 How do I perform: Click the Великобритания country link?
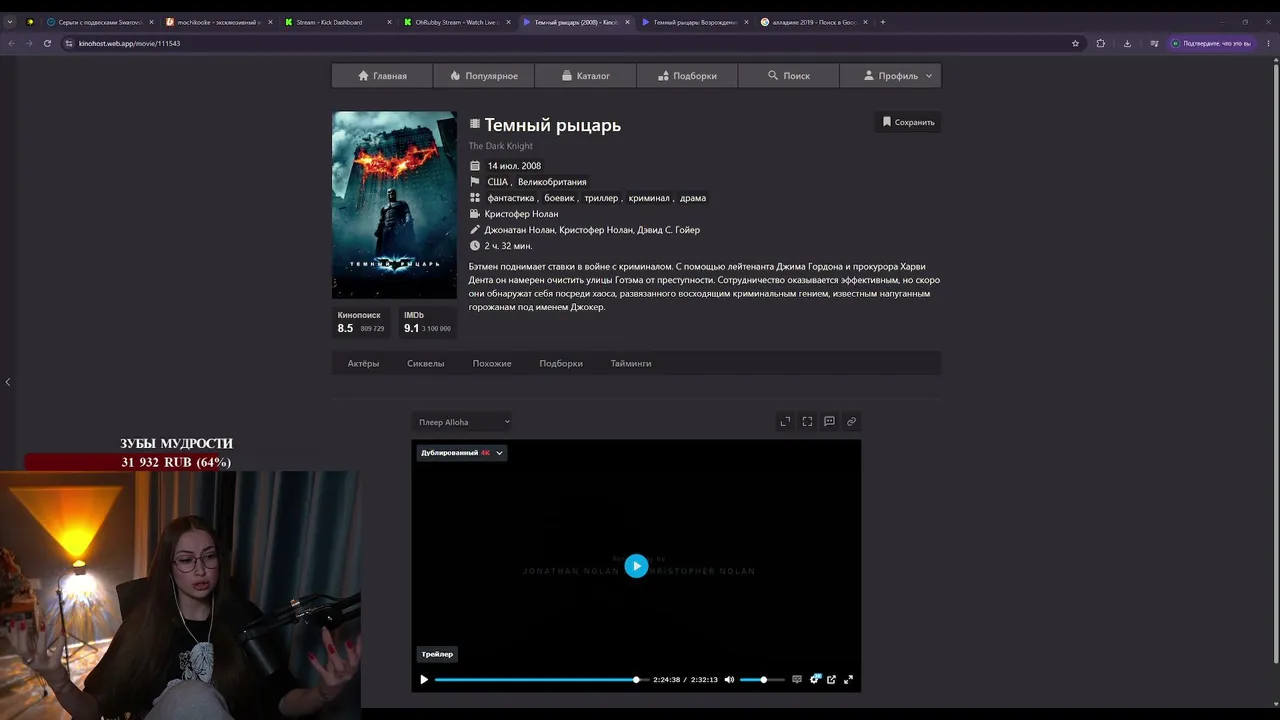(x=552, y=182)
